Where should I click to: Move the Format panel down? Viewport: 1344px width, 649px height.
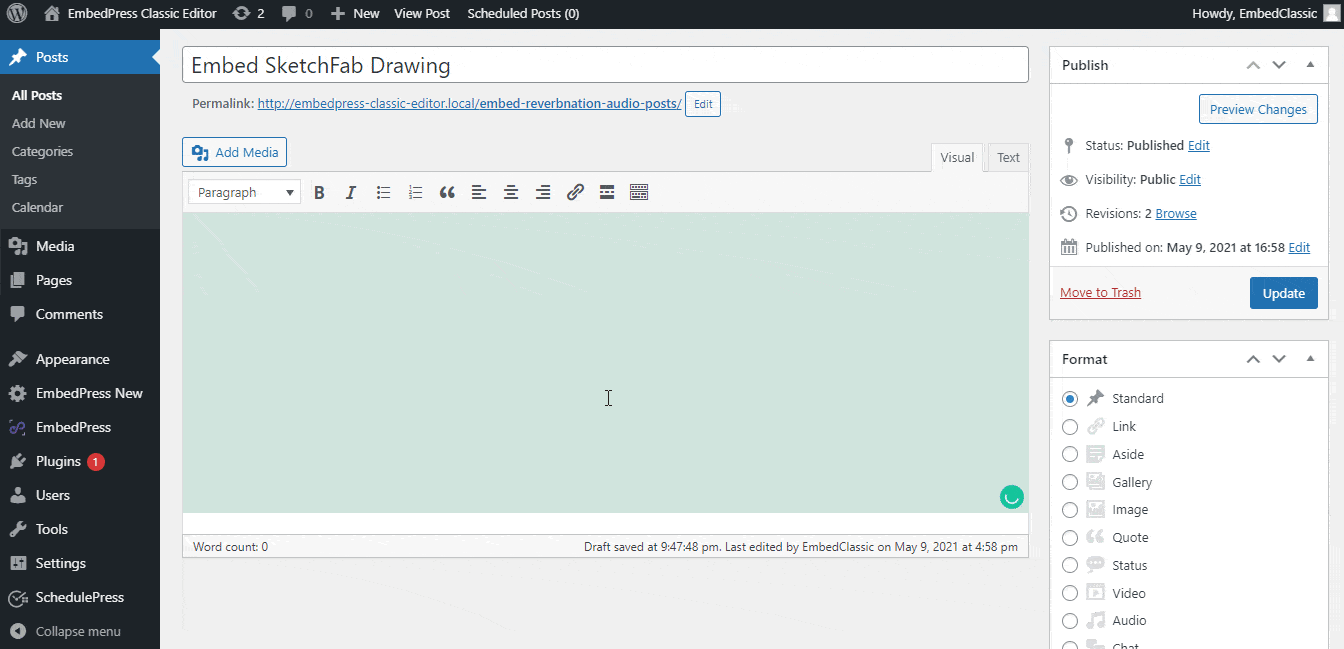pyautogui.click(x=1279, y=359)
